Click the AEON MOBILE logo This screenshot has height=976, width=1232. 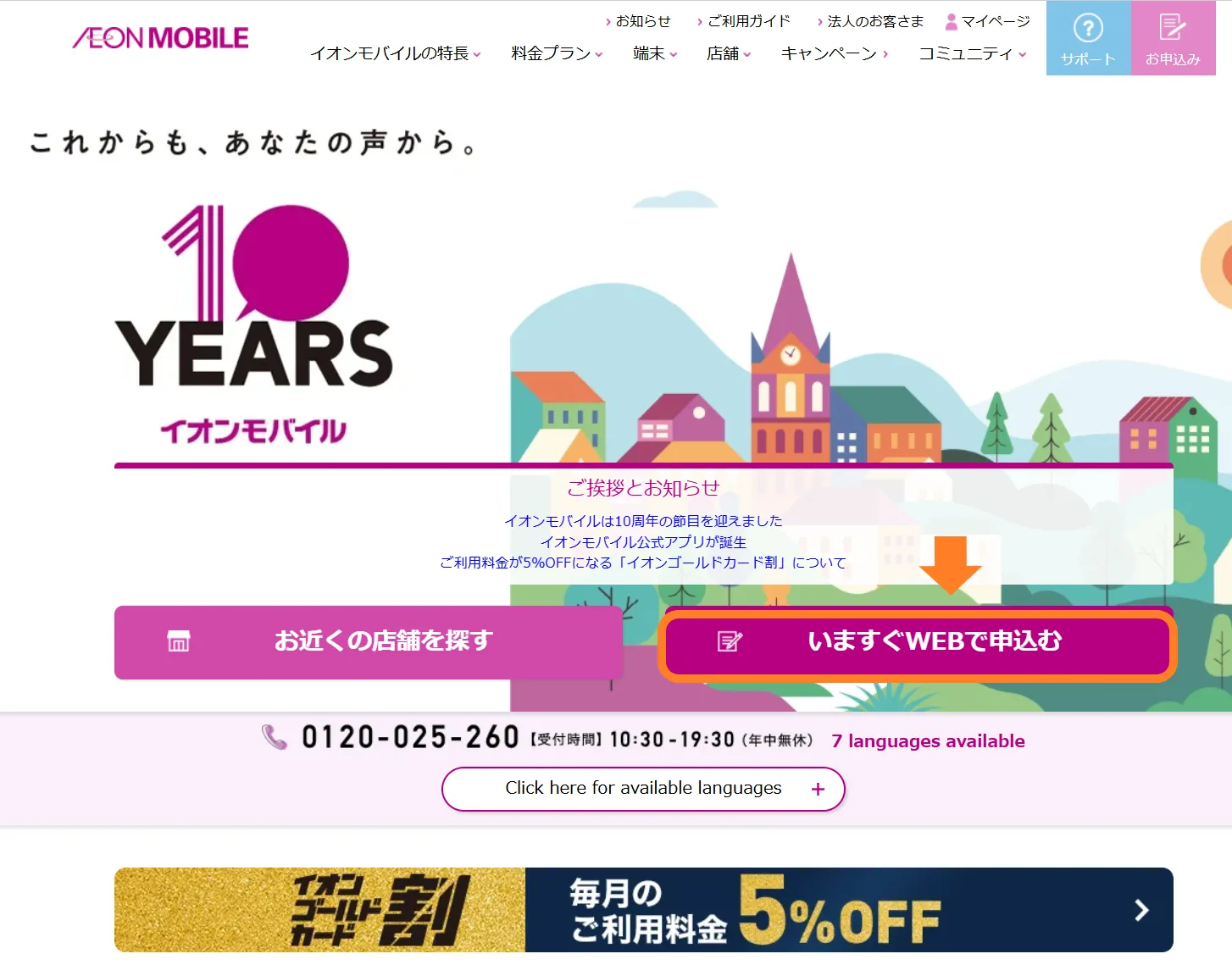(x=161, y=38)
